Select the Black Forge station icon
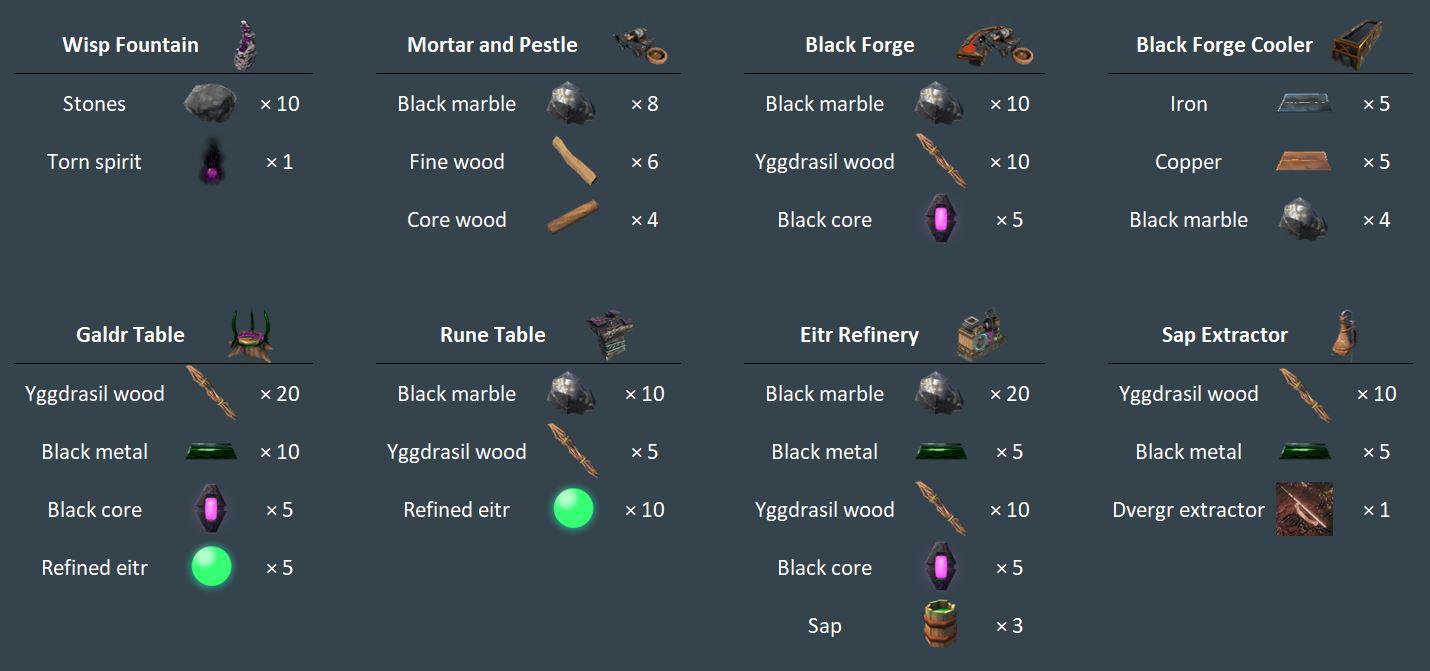Image resolution: width=1430 pixels, height=671 pixels. [x=994, y=46]
